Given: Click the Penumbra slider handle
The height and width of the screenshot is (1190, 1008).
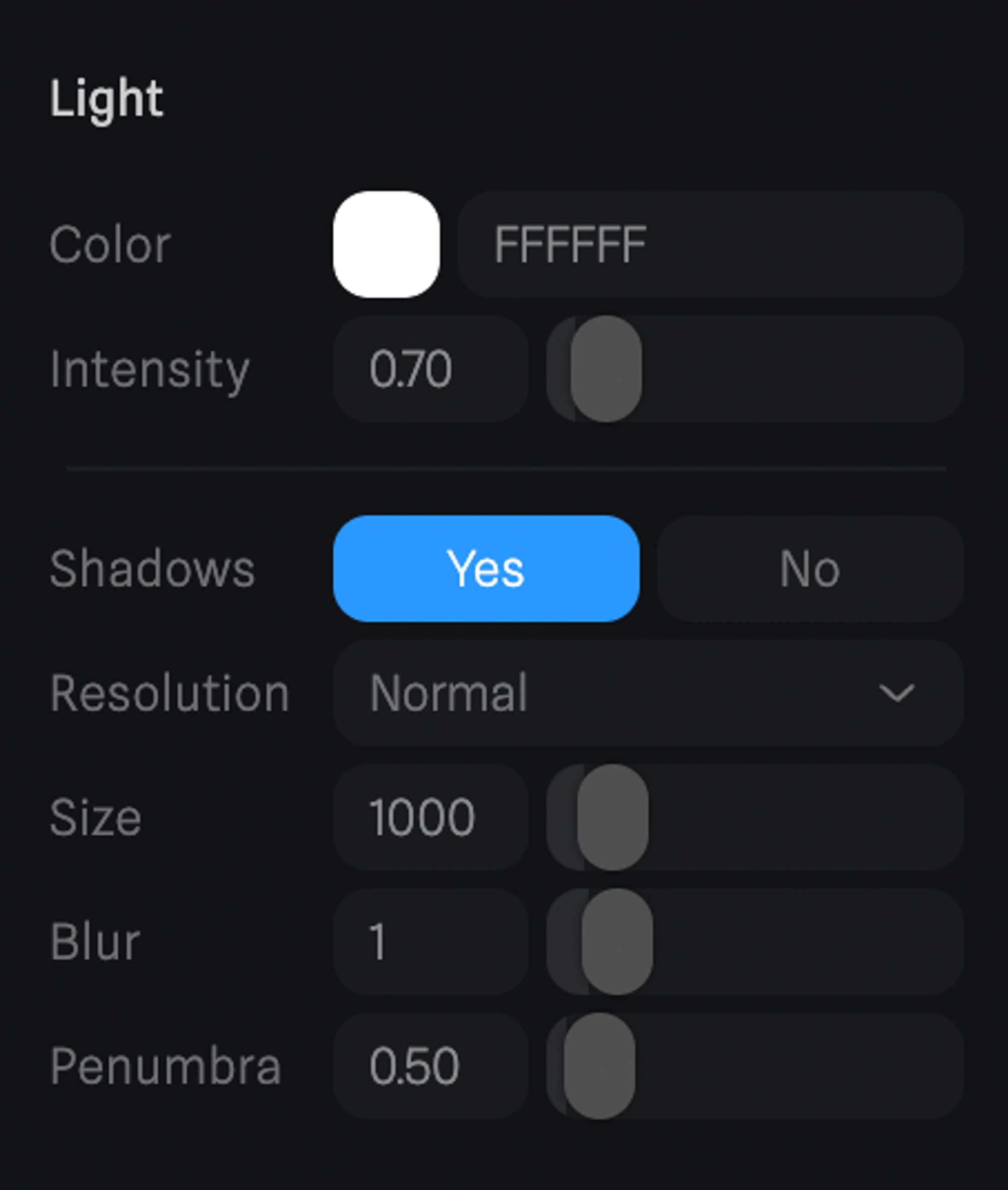Looking at the screenshot, I should [x=599, y=1066].
